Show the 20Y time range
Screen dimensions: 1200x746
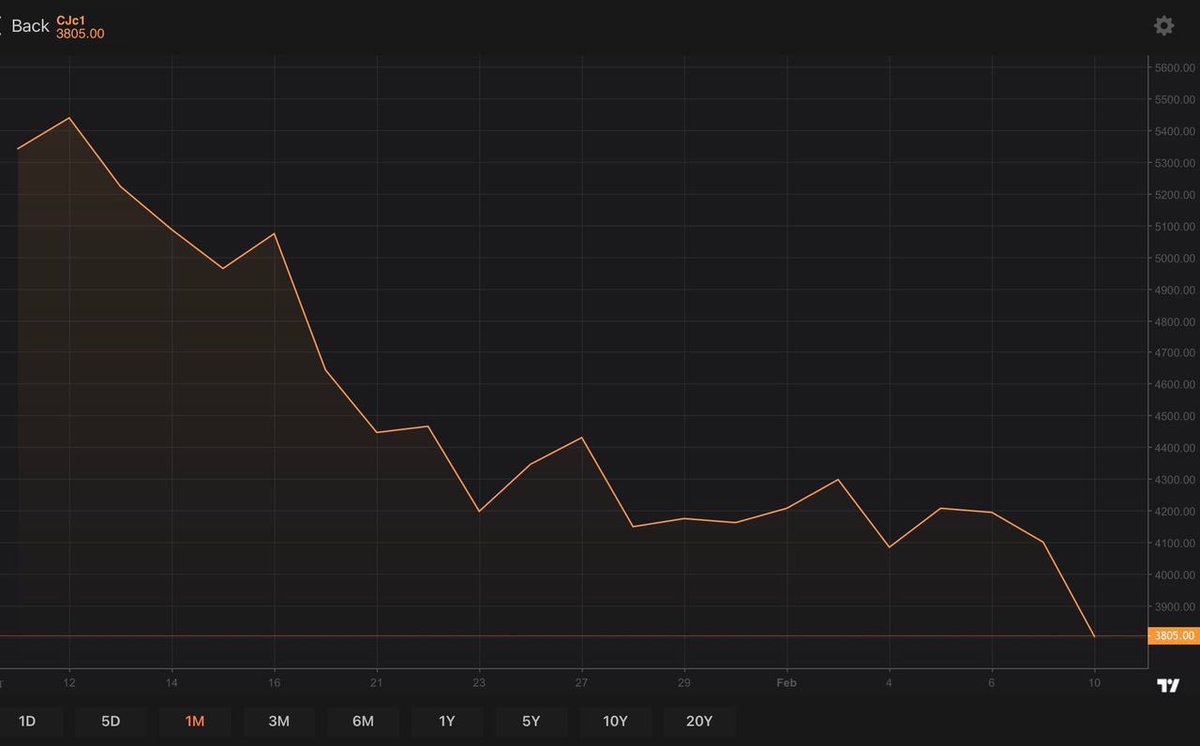tap(699, 721)
